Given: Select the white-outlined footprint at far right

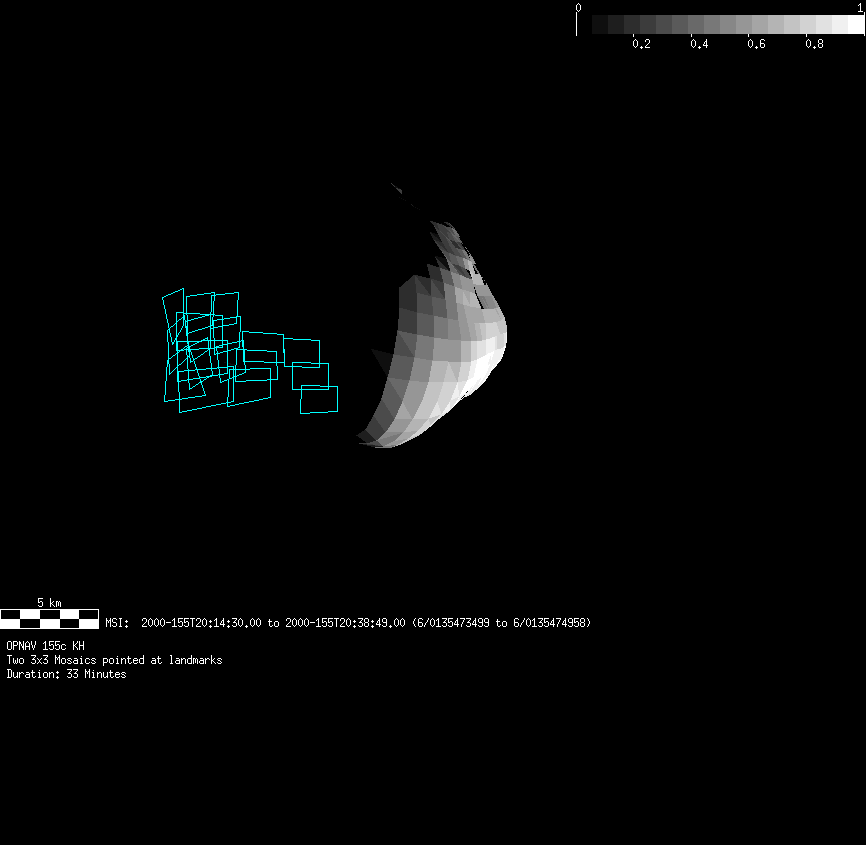Looking at the screenshot, I should (319, 399).
